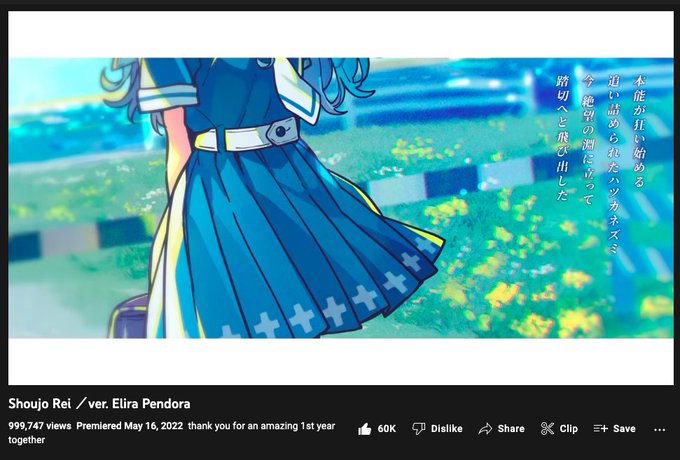Screen dimensions: 680x460
Task: Click the Save label
Action: click(624, 429)
